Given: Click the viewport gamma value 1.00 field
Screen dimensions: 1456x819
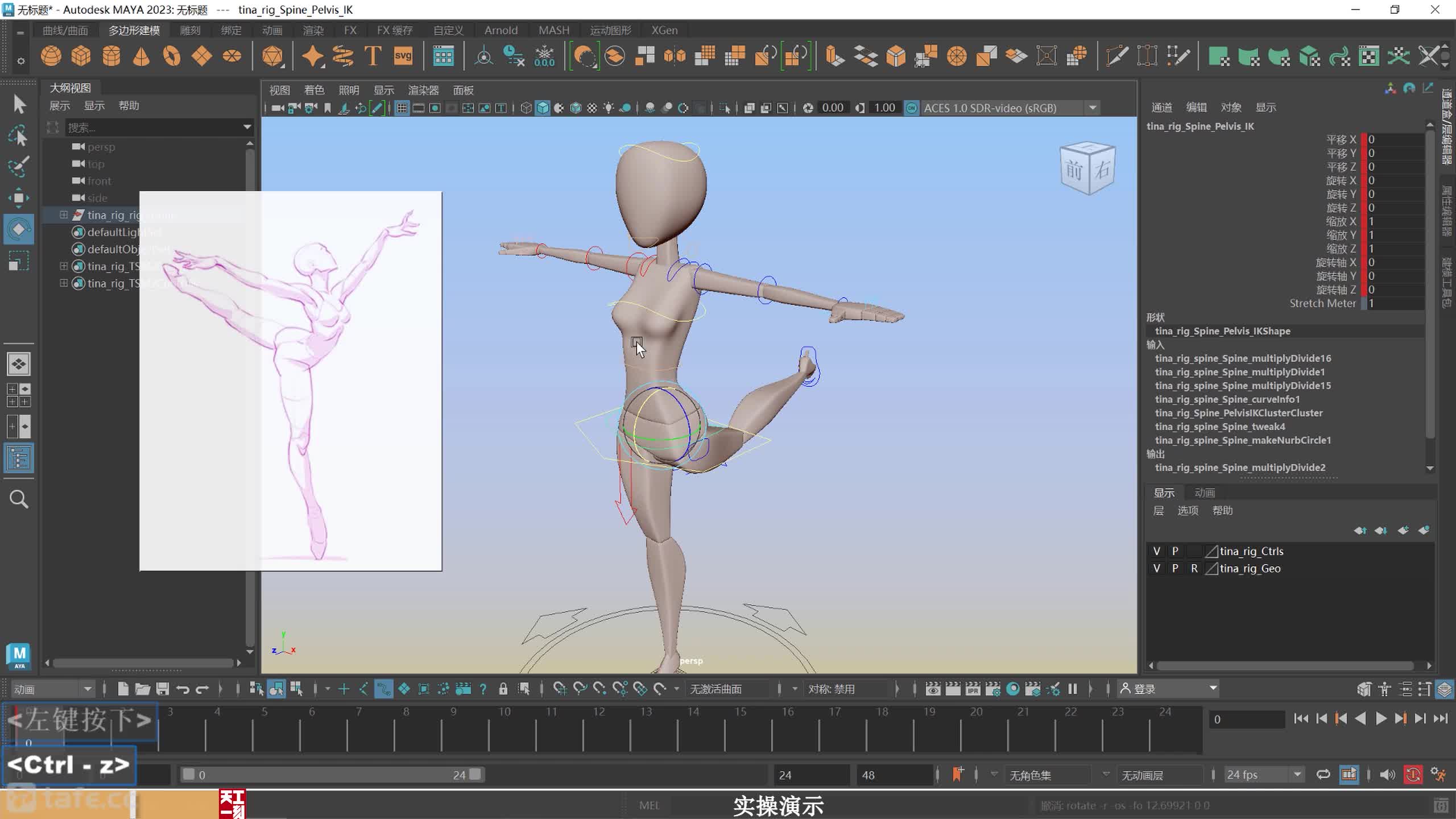Looking at the screenshot, I should point(884,108).
